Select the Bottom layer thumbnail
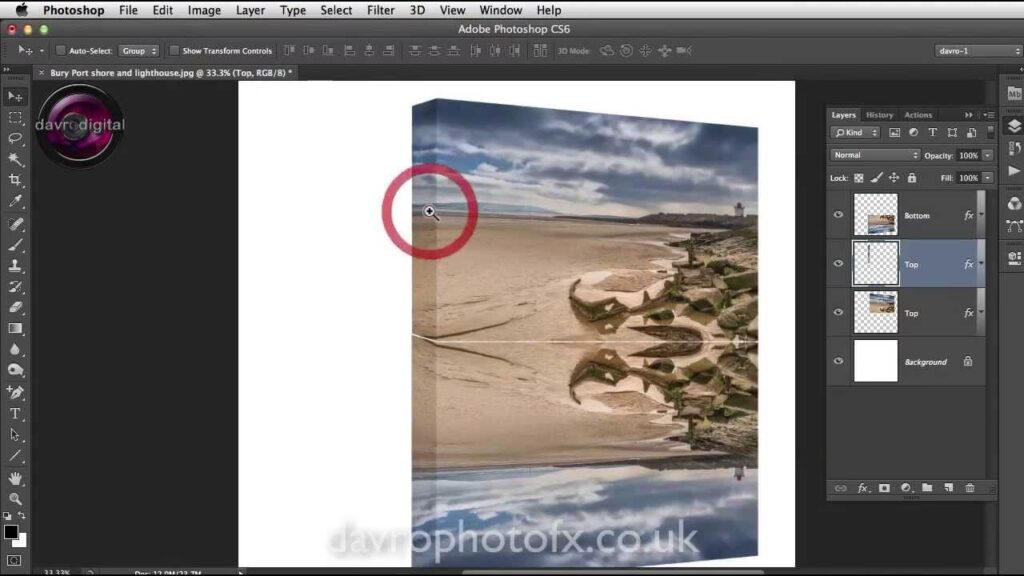This screenshot has width=1024, height=576. point(875,215)
